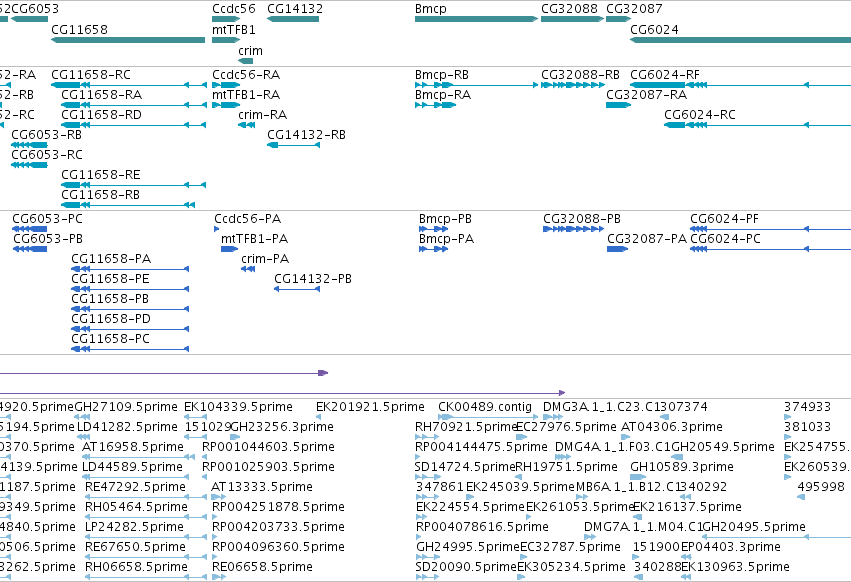This screenshot has width=851, height=582.
Task: Select EST RE47292.5prime
Action: pyautogui.click(x=146, y=497)
